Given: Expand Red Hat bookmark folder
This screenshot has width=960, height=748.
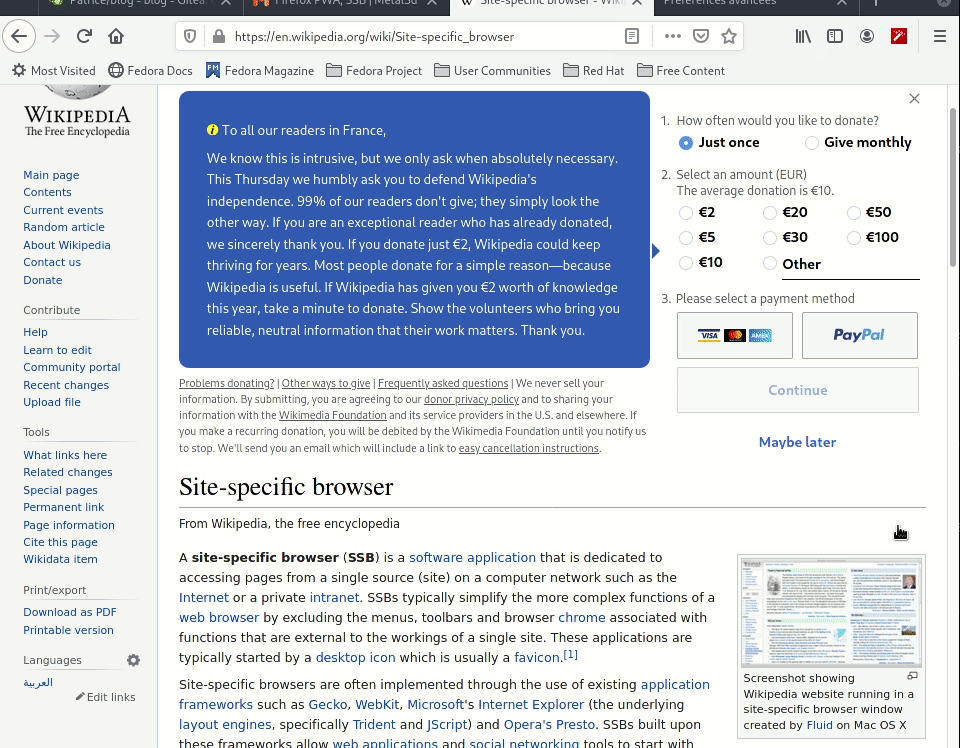Looking at the screenshot, I should pos(593,71).
